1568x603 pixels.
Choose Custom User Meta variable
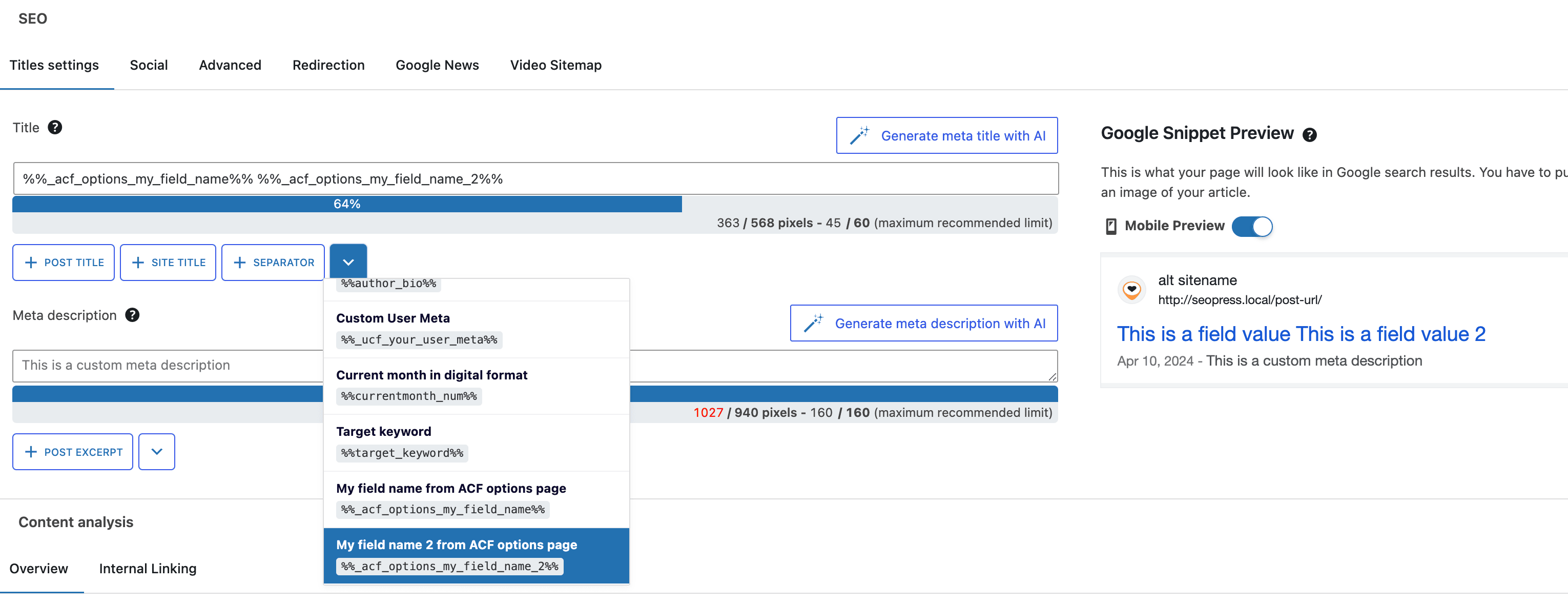pos(476,329)
